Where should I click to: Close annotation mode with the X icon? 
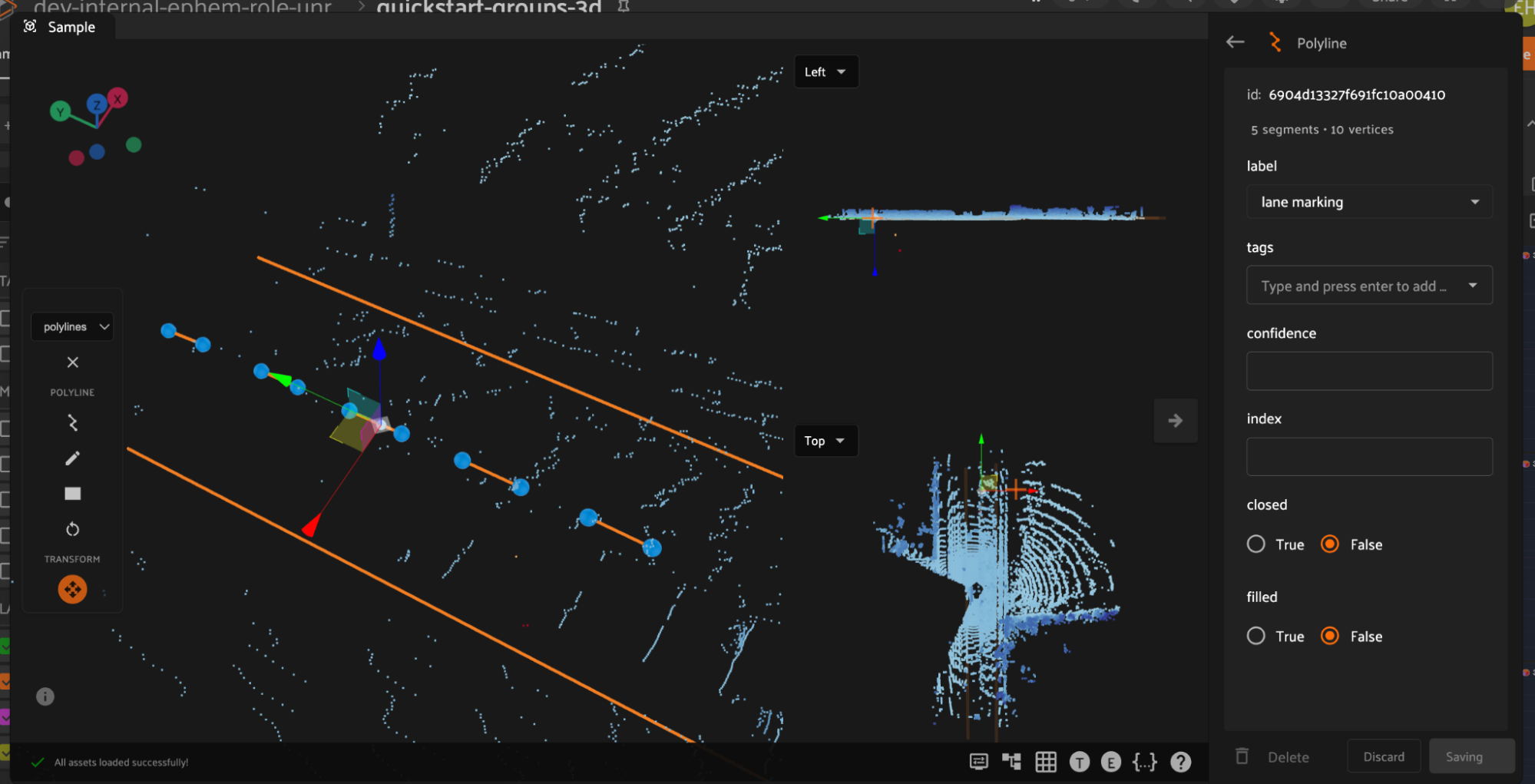coord(72,362)
